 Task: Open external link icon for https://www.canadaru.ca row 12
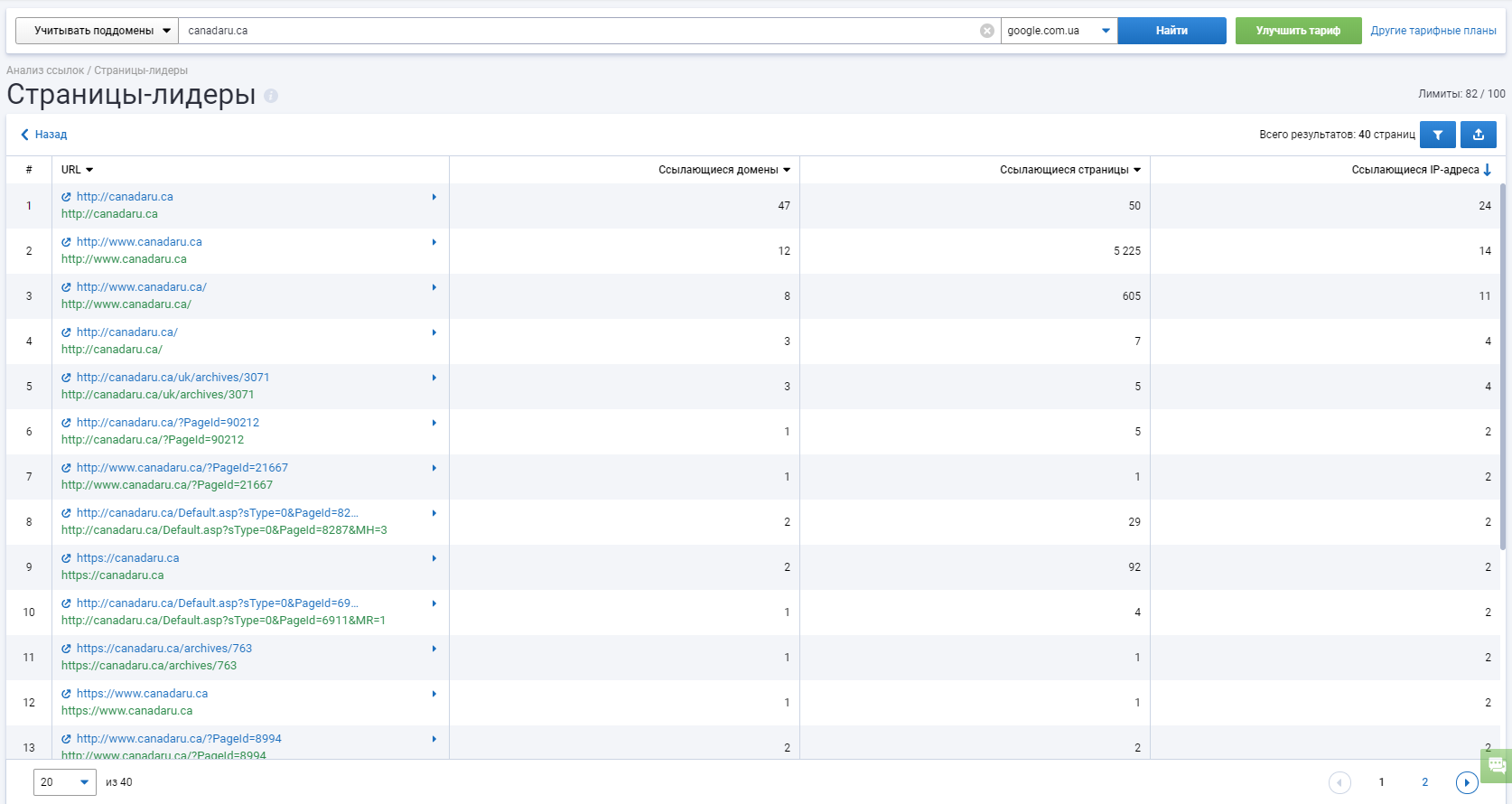pyautogui.click(x=66, y=694)
